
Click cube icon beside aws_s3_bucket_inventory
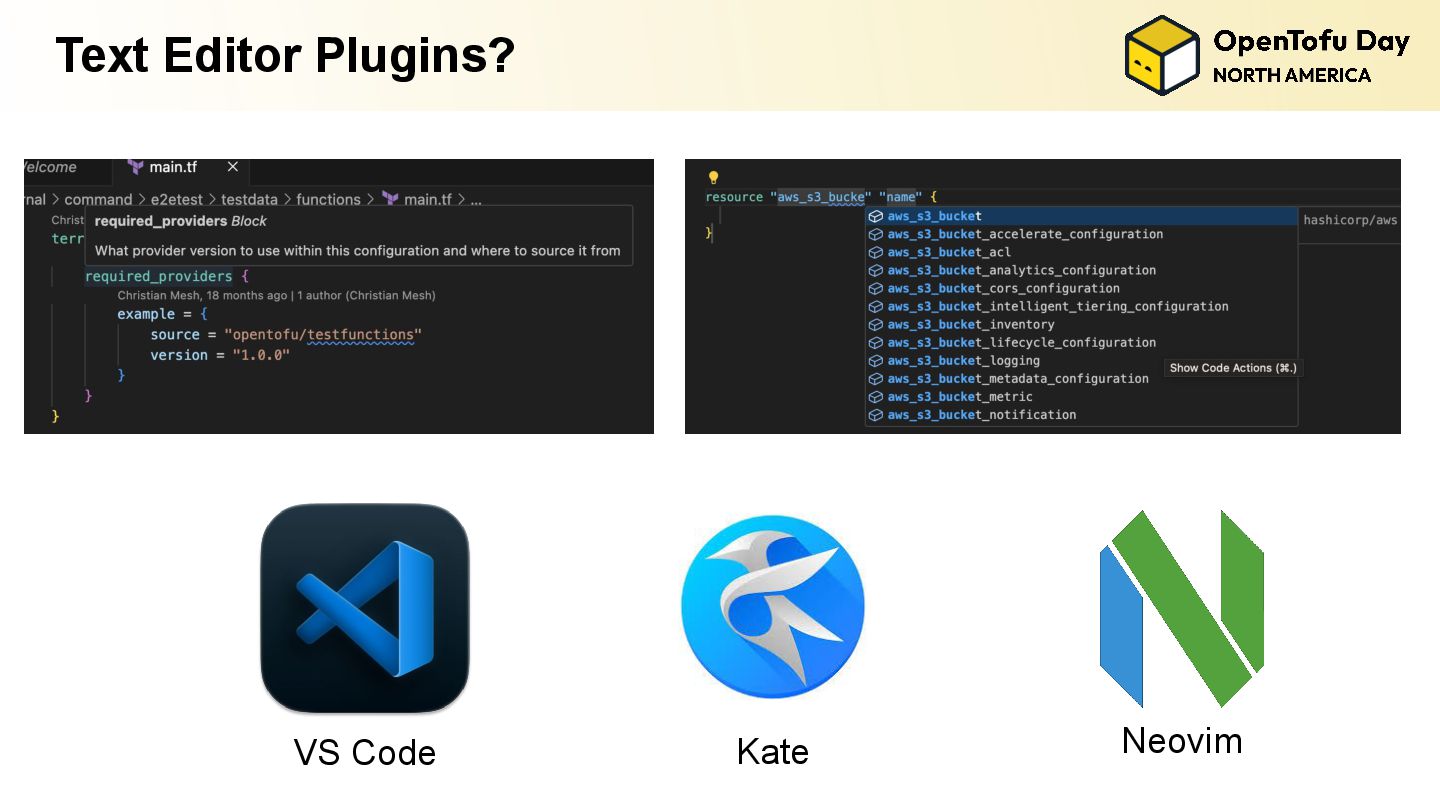875,324
